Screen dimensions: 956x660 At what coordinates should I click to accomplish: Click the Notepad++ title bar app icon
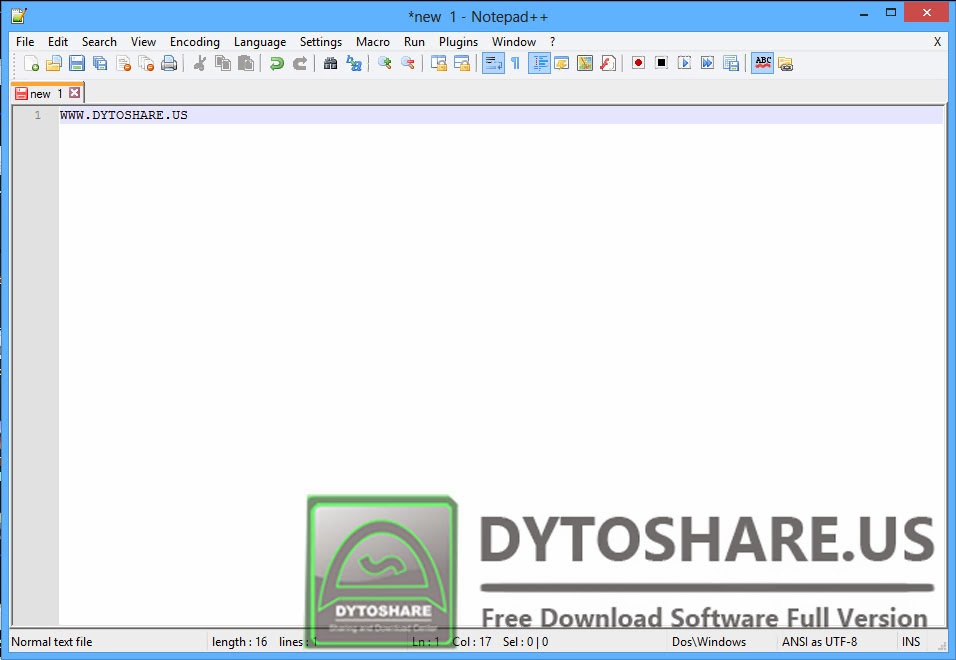pyautogui.click(x=19, y=16)
